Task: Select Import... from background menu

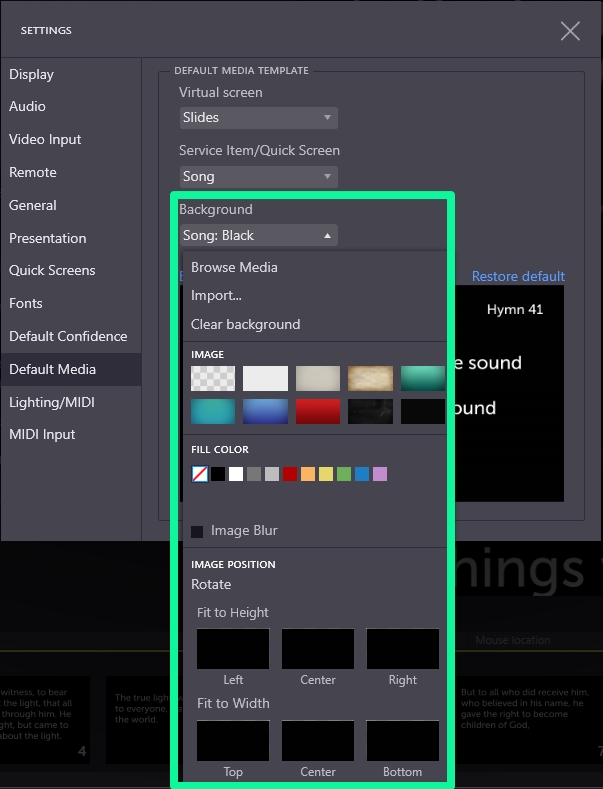Action: (x=216, y=295)
